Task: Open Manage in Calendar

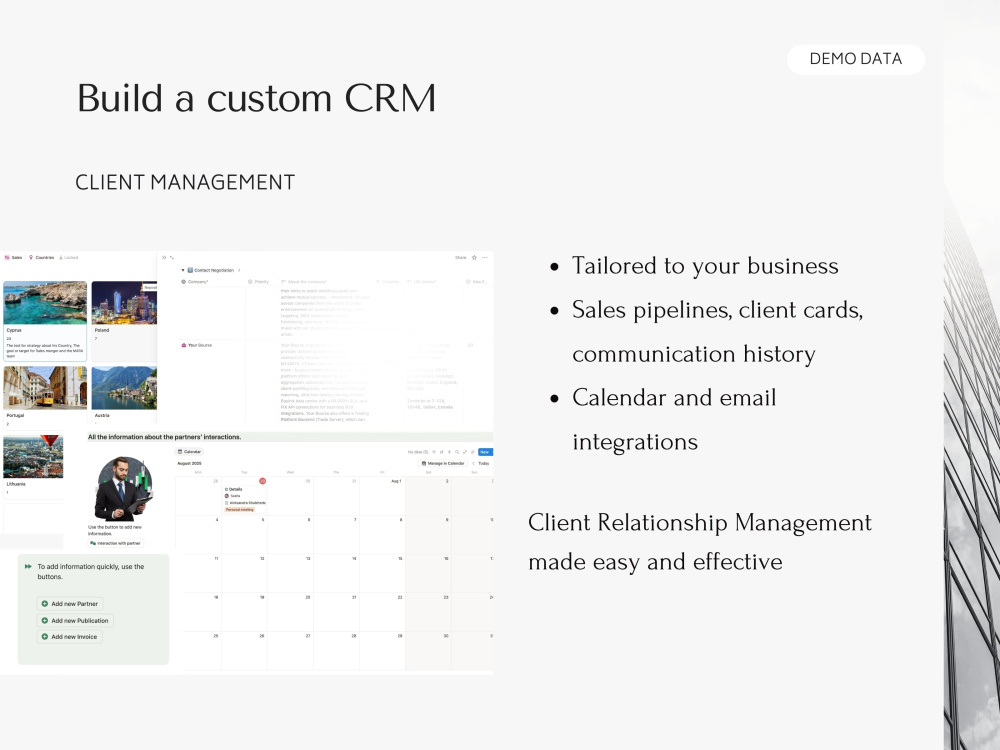Action: pyautogui.click(x=443, y=464)
